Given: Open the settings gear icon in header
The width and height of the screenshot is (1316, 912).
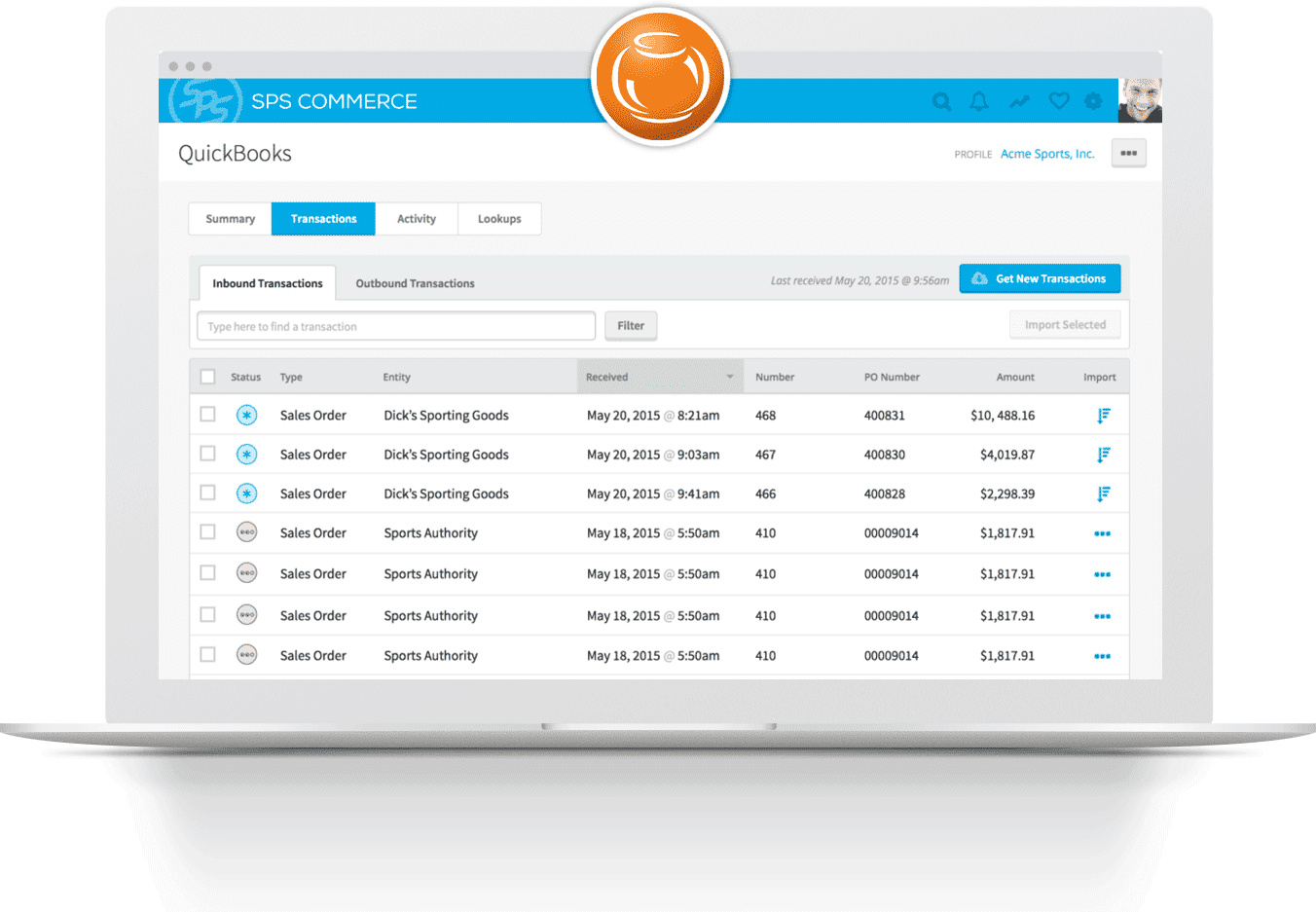Looking at the screenshot, I should tap(1094, 101).
